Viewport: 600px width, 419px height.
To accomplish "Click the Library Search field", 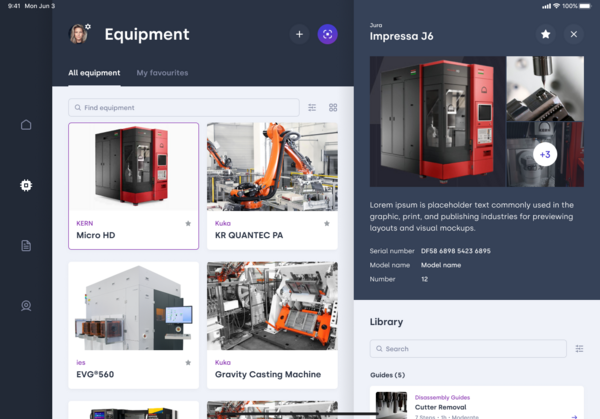I will point(468,349).
